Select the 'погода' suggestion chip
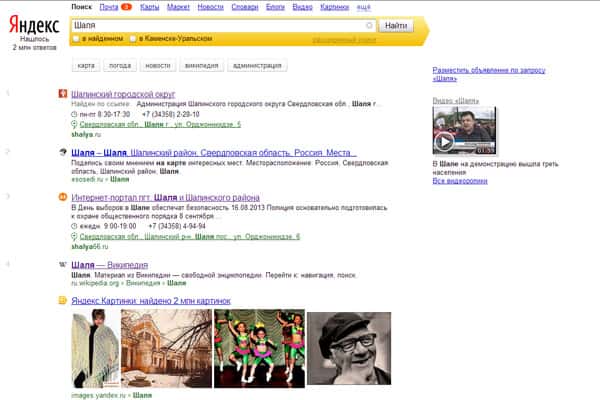This screenshot has height=400, width=600. (x=120, y=65)
